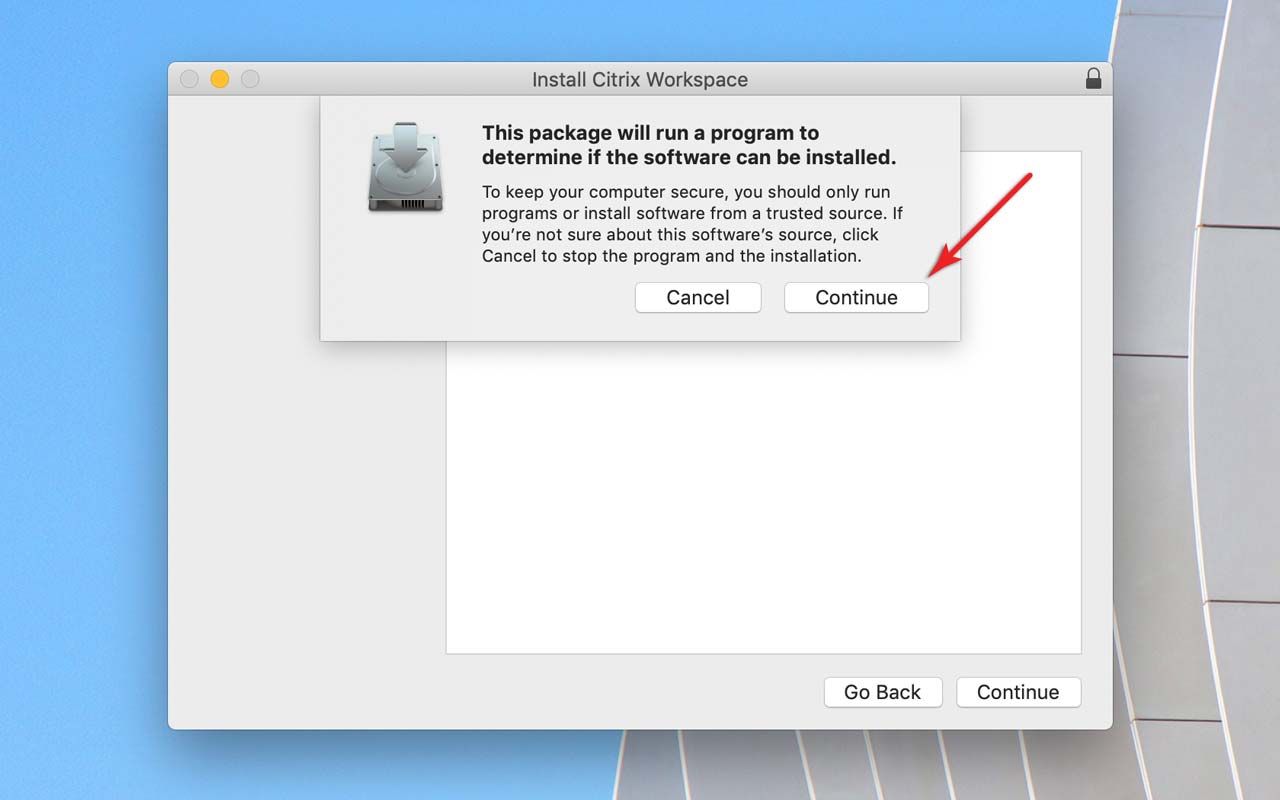Click Continue in the security warning dialog
Screen dimensions: 1280x800
pos(856,297)
